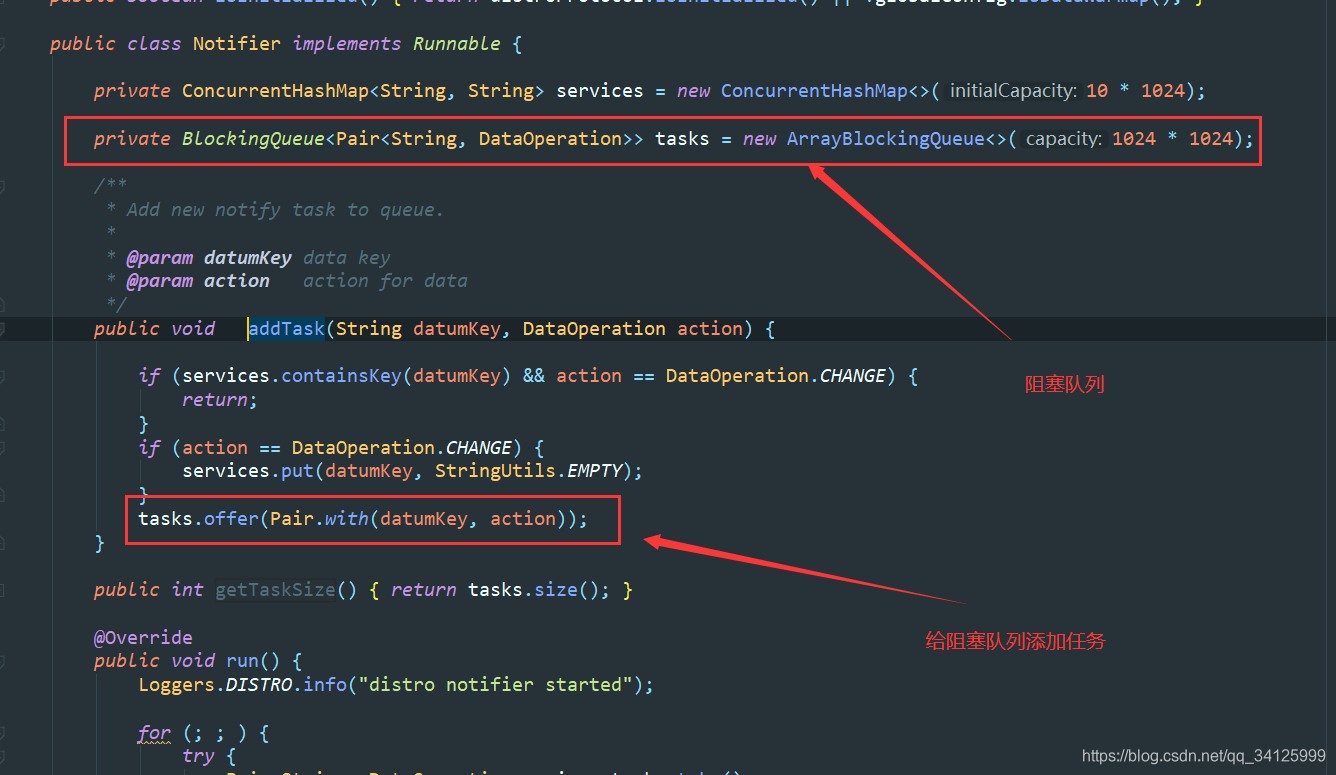Click the for keyword of the infinite loop

[x=154, y=733]
